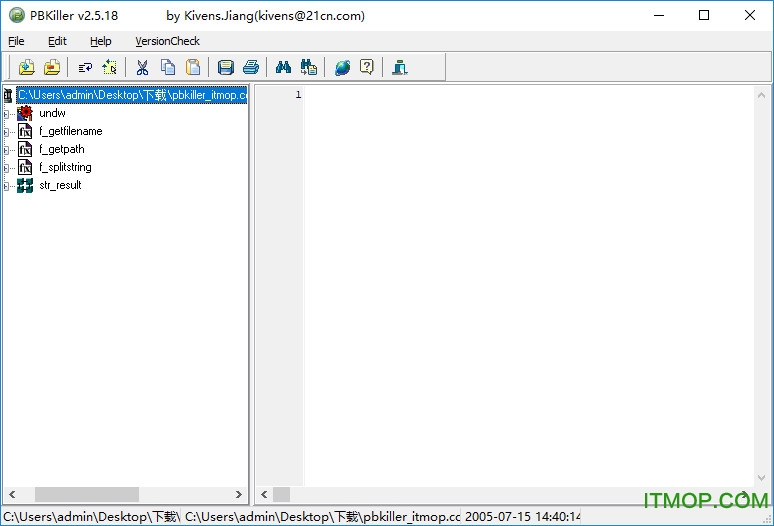Click code editor scroll up arrow
The image size is (774, 526).
761,95
